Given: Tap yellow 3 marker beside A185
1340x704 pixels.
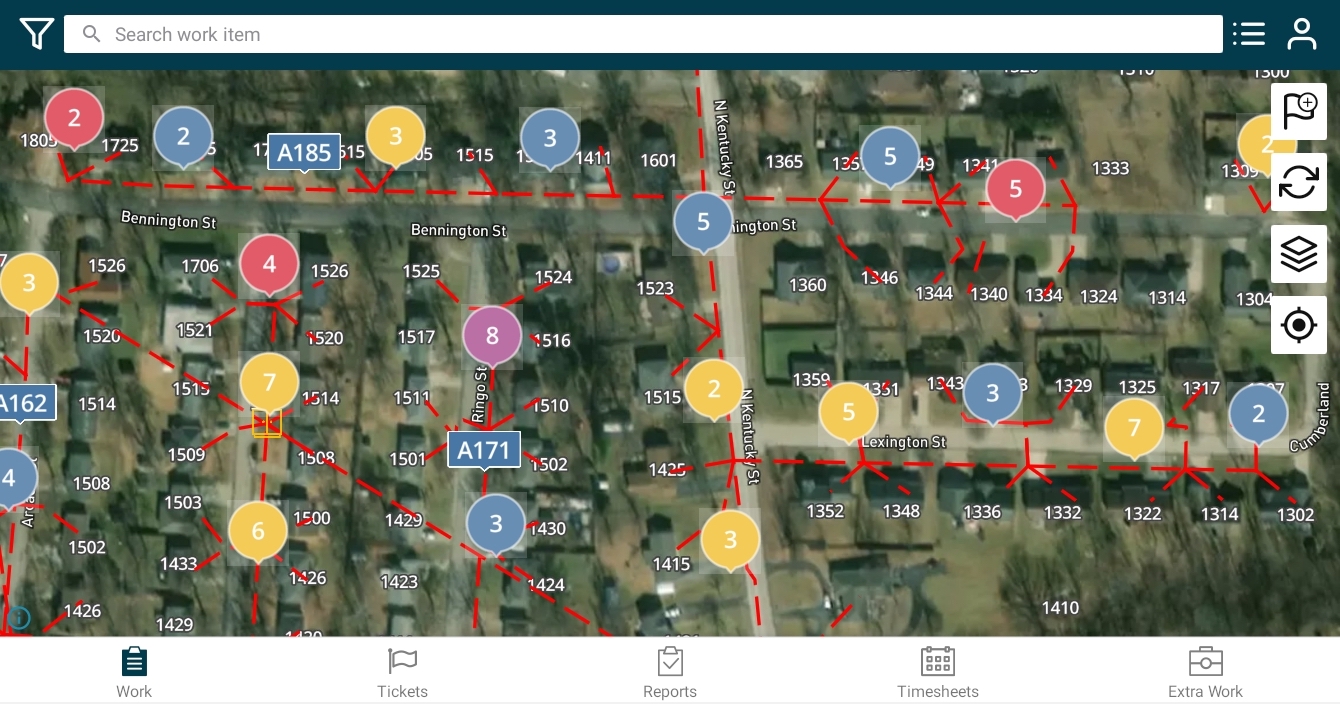Looking at the screenshot, I should click(395, 138).
